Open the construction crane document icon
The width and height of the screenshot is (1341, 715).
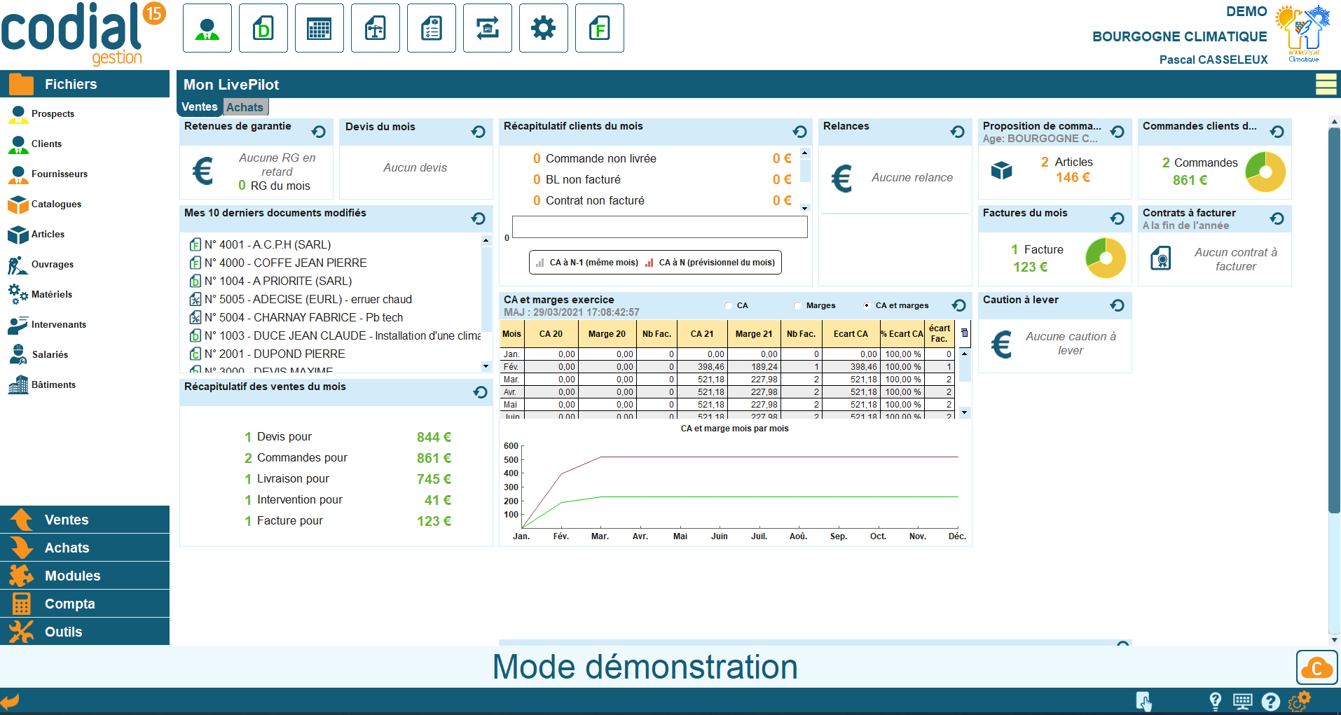[x=376, y=28]
